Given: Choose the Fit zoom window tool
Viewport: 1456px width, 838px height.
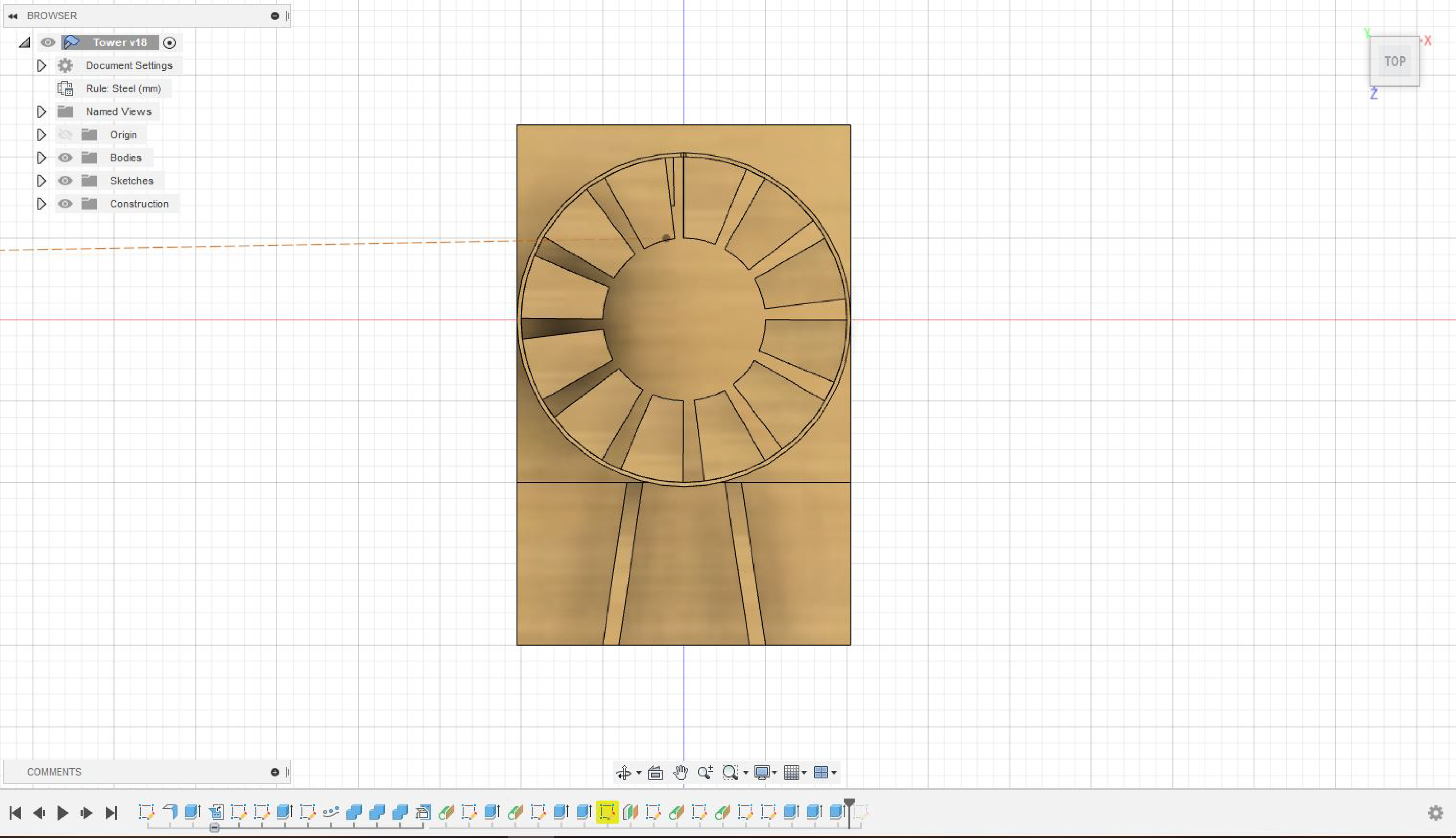Looking at the screenshot, I should pyautogui.click(x=730, y=772).
